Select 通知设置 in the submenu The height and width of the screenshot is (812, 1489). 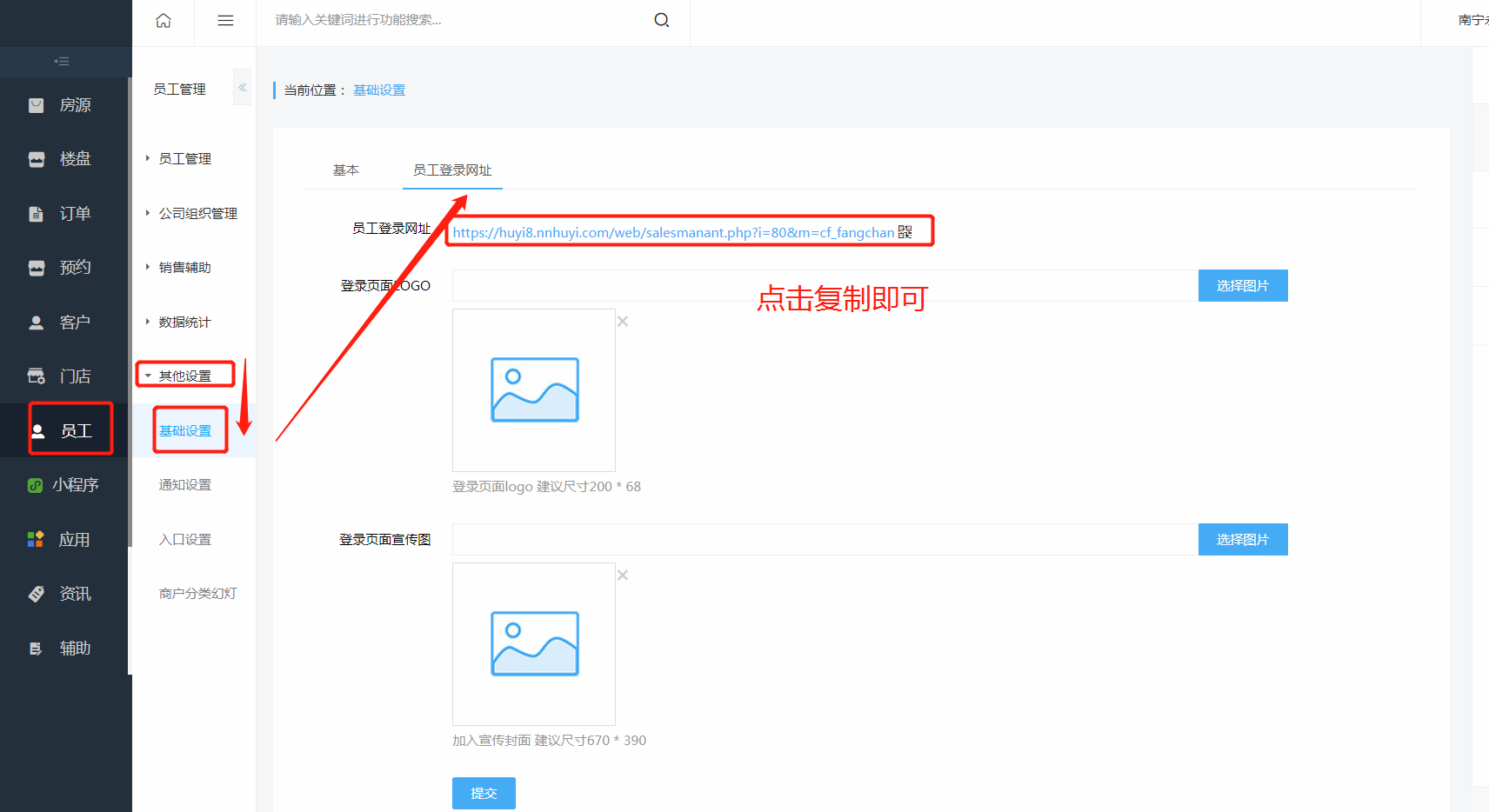coord(185,485)
